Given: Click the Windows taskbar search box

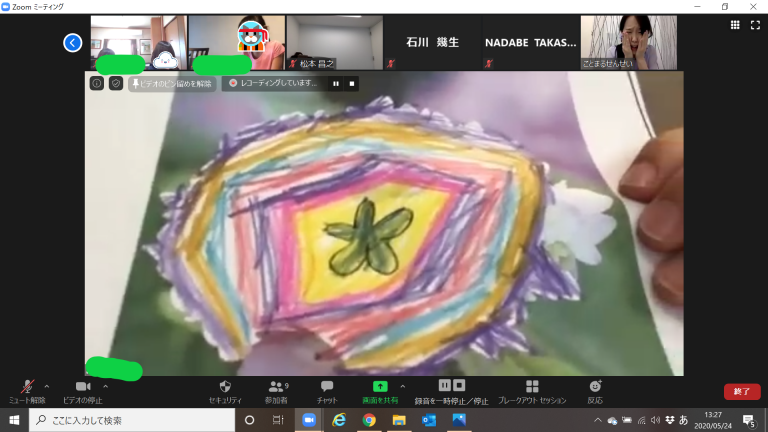Looking at the screenshot, I should coord(130,420).
